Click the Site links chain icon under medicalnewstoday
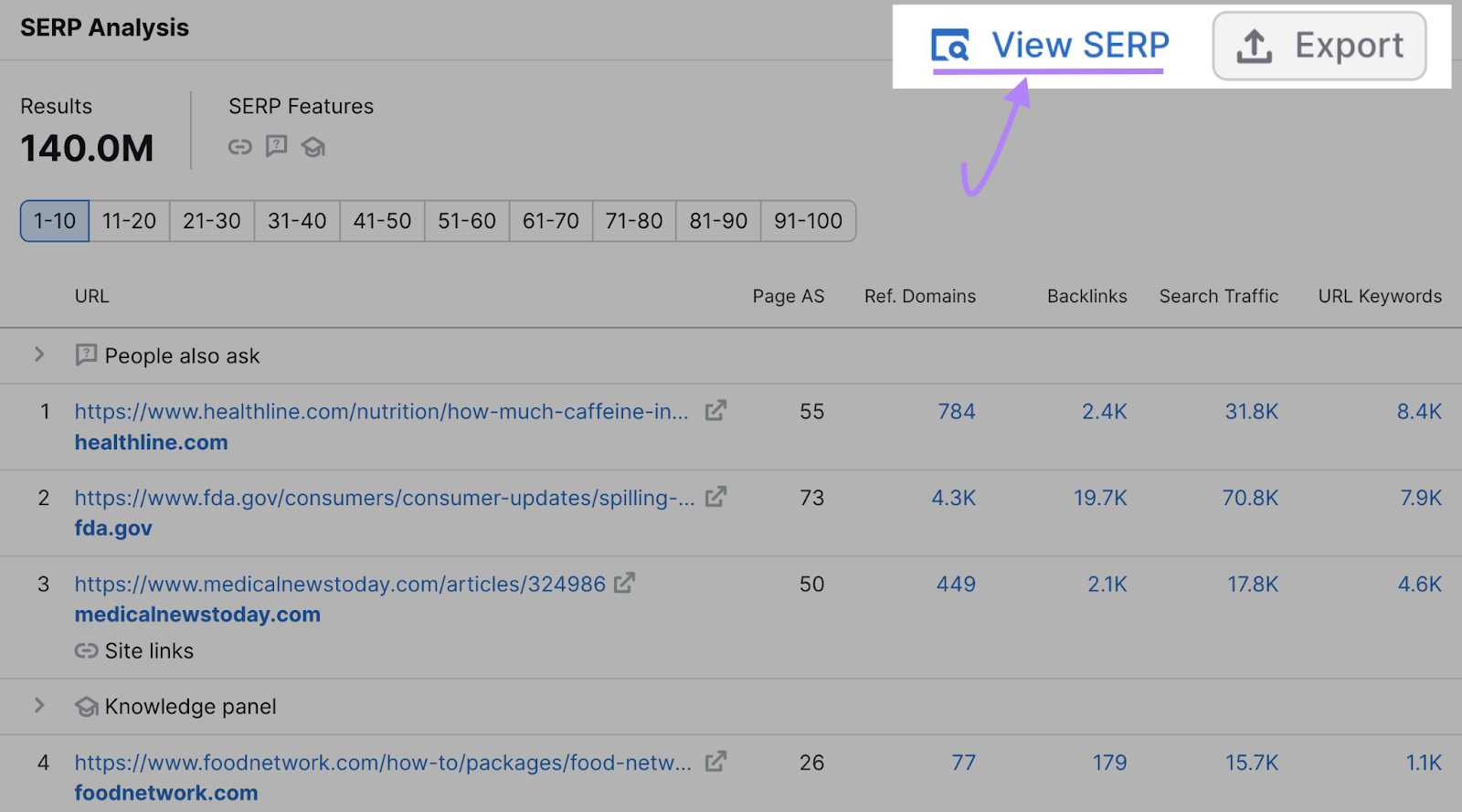The image size is (1462, 812). (86, 651)
